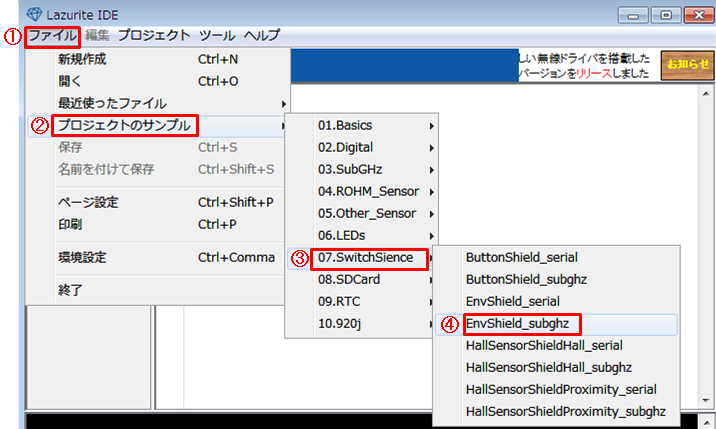Expand 08.SDCard sample category
This screenshot has height=429, width=716.
[361, 279]
